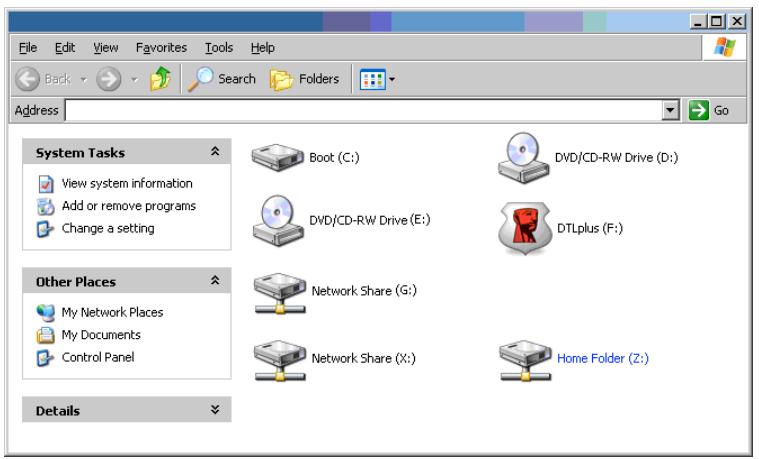Click the Network Share (X:) label
This screenshot has width=759, height=459.
tap(364, 358)
